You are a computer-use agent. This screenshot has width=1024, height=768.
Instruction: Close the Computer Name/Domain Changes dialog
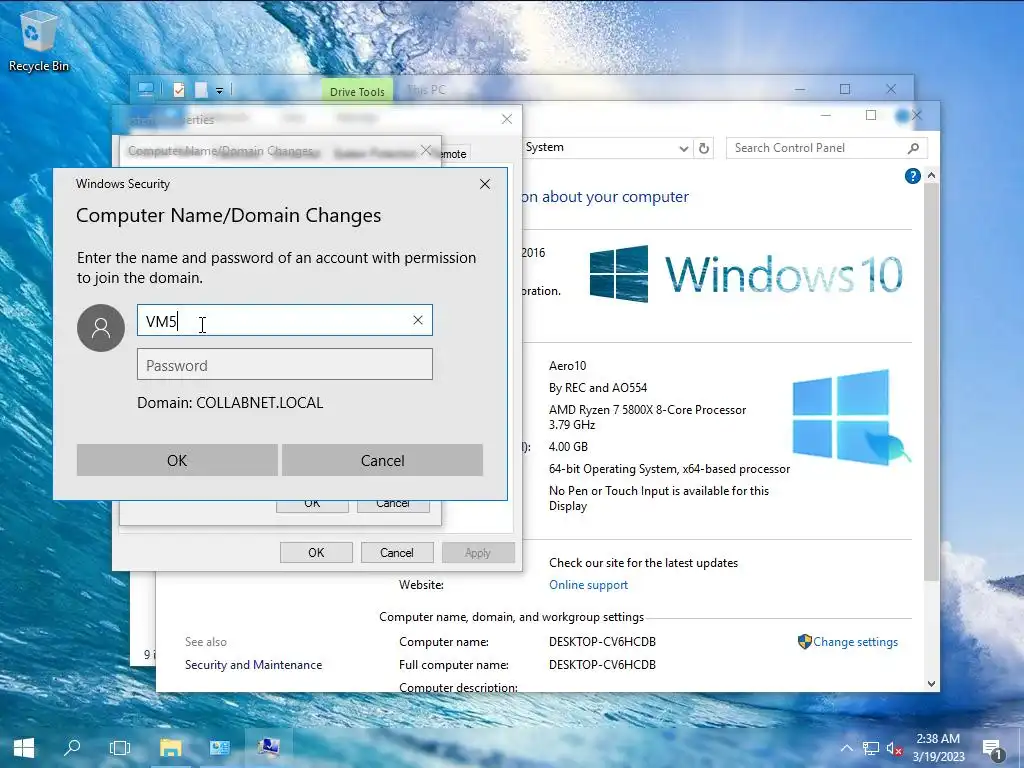(x=426, y=150)
